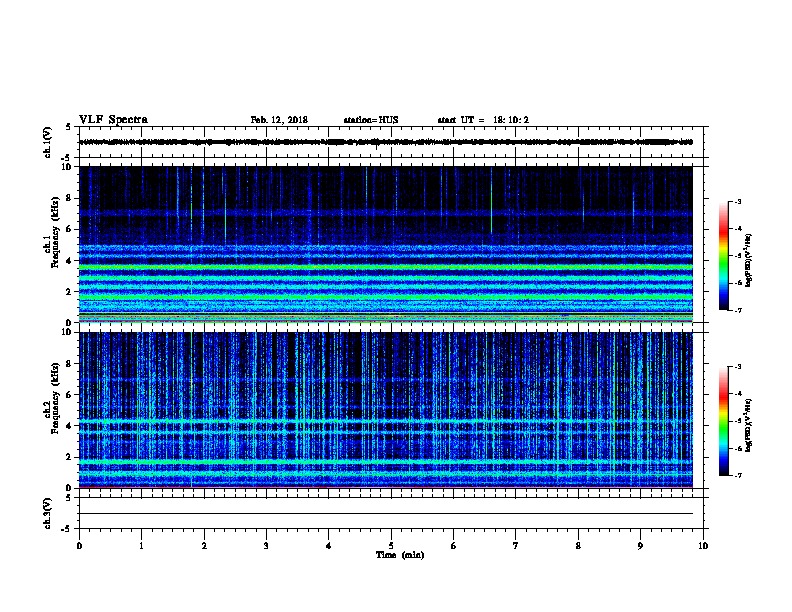Click time axis tick label "6"

tap(454, 546)
